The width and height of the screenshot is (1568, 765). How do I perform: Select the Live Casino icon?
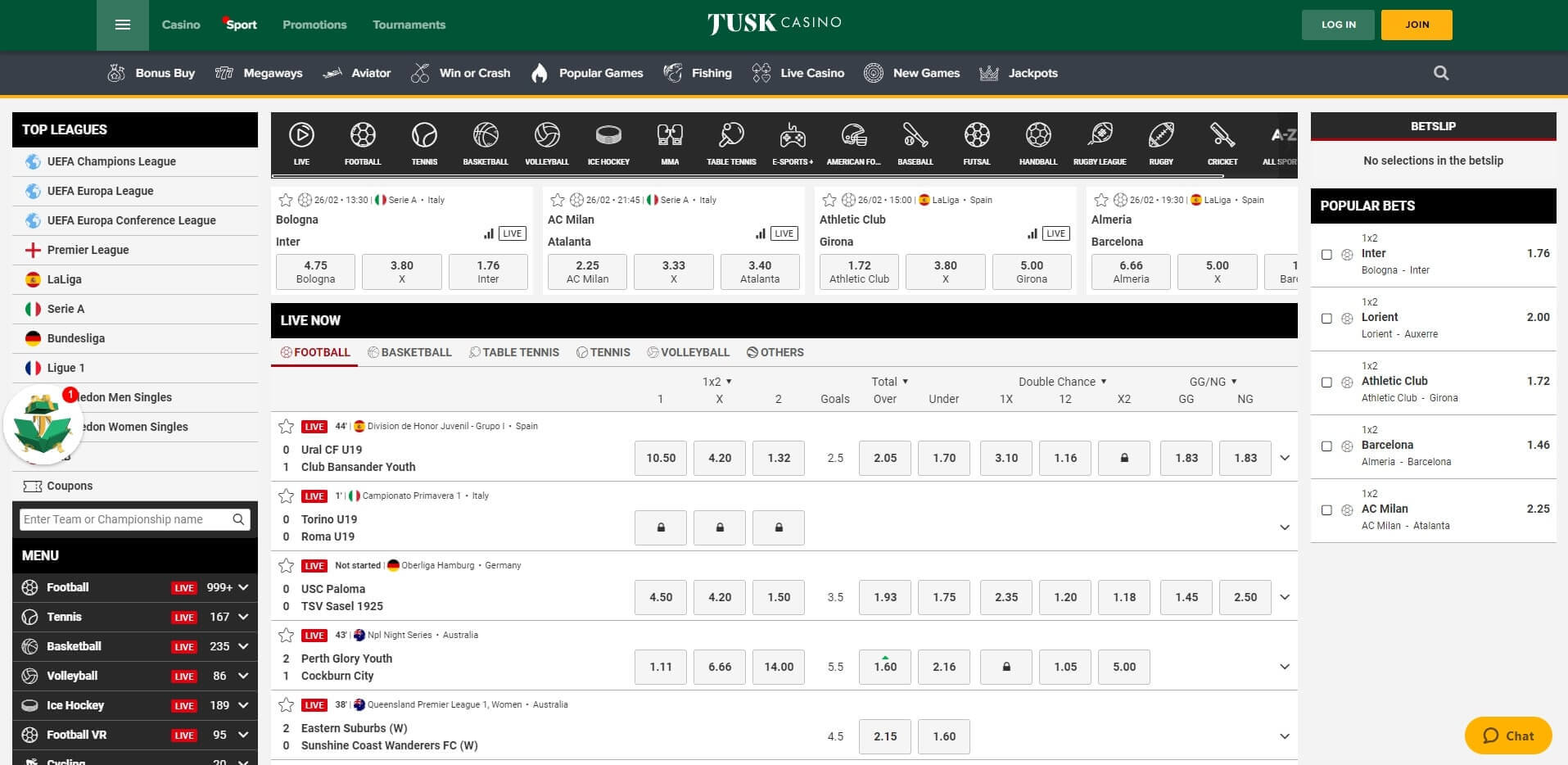click(797, 73)
